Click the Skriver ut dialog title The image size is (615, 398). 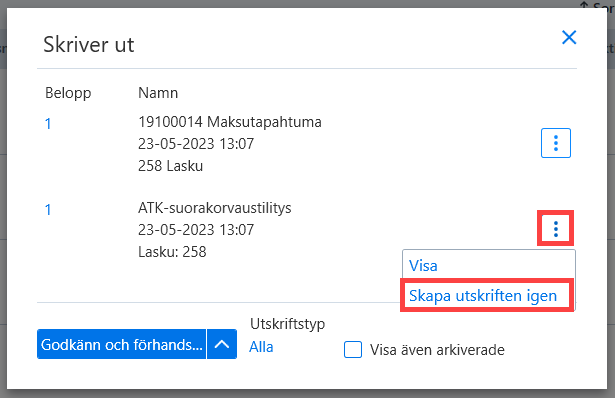coord(89,44)
